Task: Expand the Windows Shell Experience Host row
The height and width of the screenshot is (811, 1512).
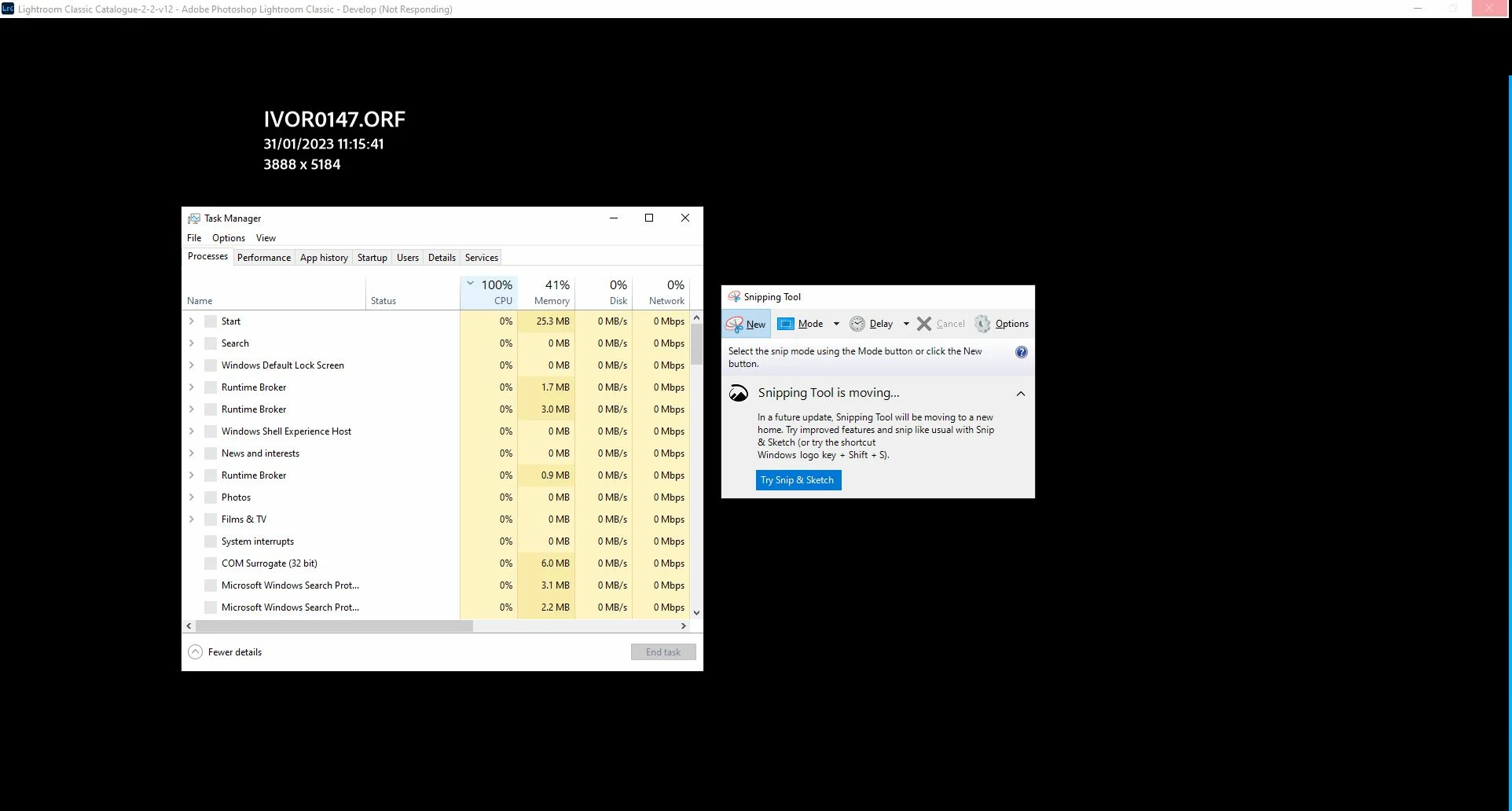Action: pyautogui.click(x=191, y=431)
